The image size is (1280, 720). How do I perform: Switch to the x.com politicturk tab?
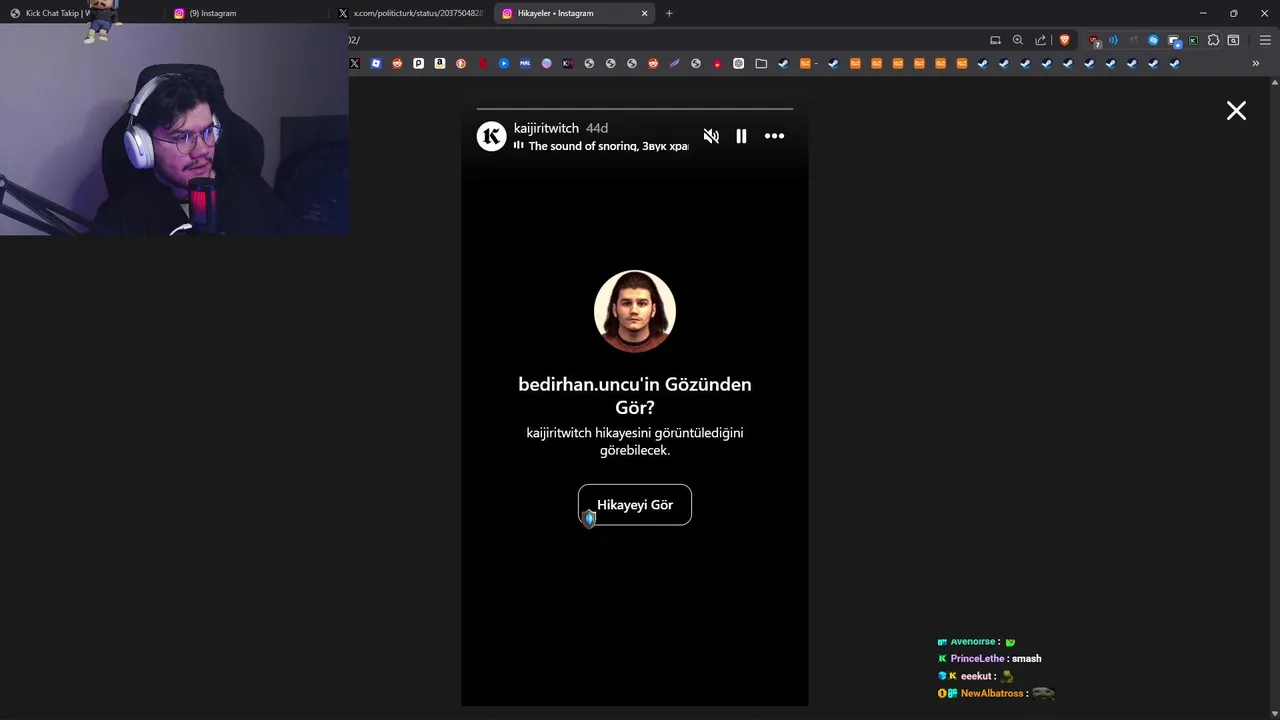point(410,13)
